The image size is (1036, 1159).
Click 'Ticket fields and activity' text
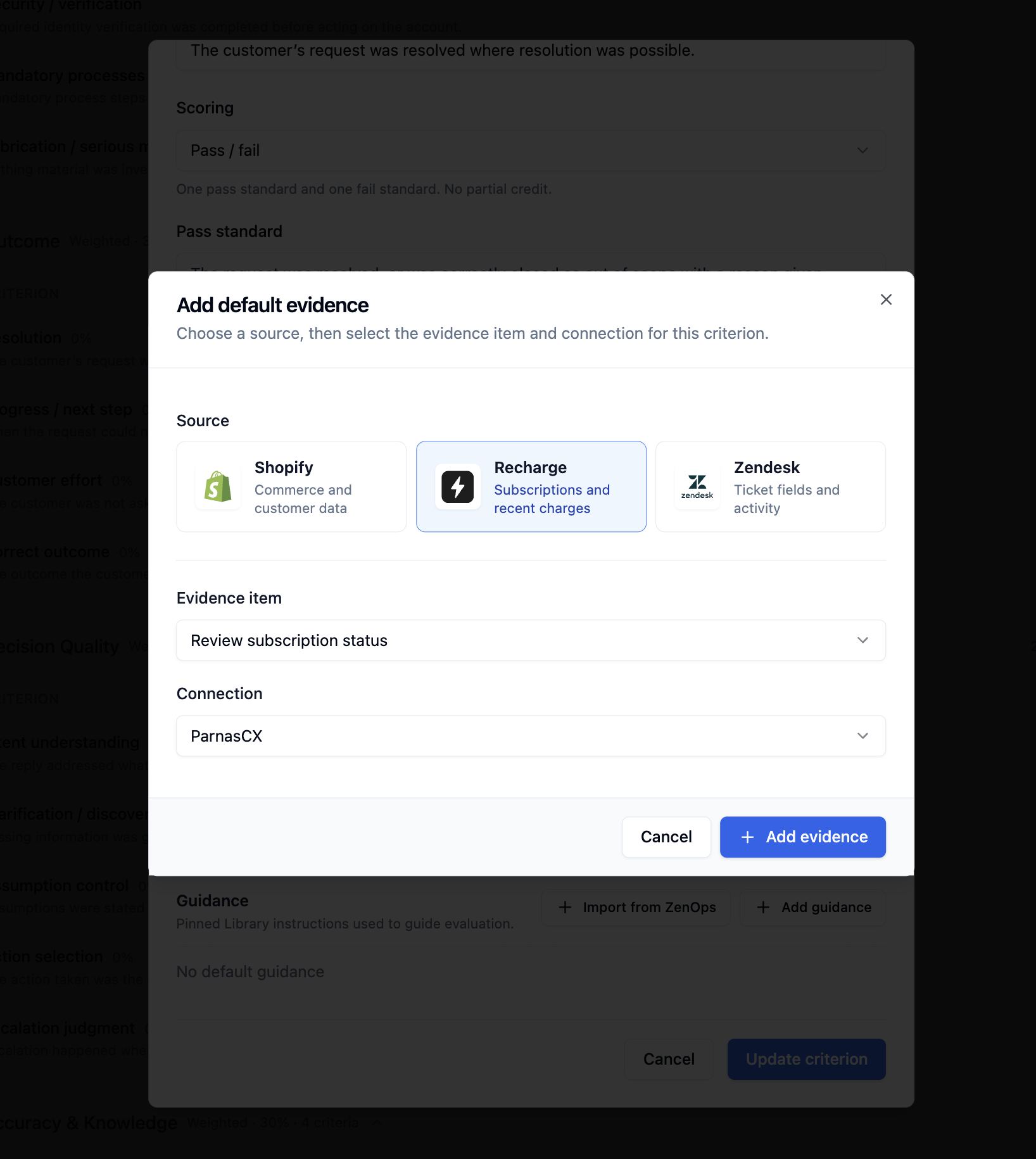click(786, 499)
